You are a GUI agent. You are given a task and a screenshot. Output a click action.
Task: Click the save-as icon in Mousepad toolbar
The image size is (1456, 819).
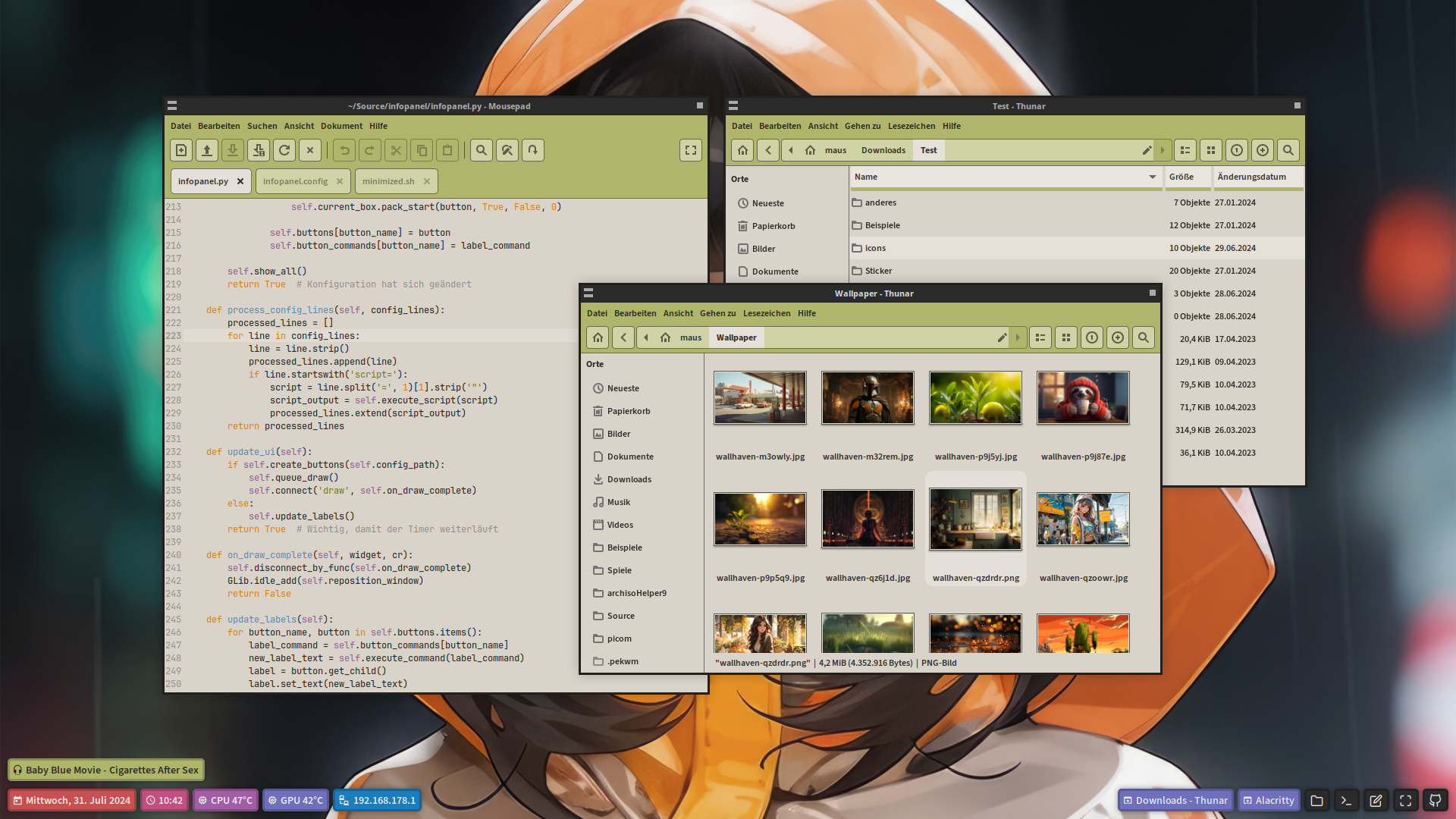[259, 150]
